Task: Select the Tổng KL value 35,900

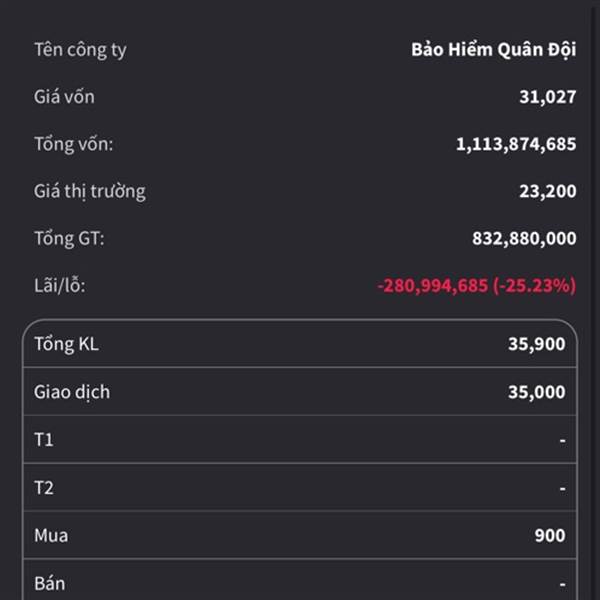Action: pos(536,344)
